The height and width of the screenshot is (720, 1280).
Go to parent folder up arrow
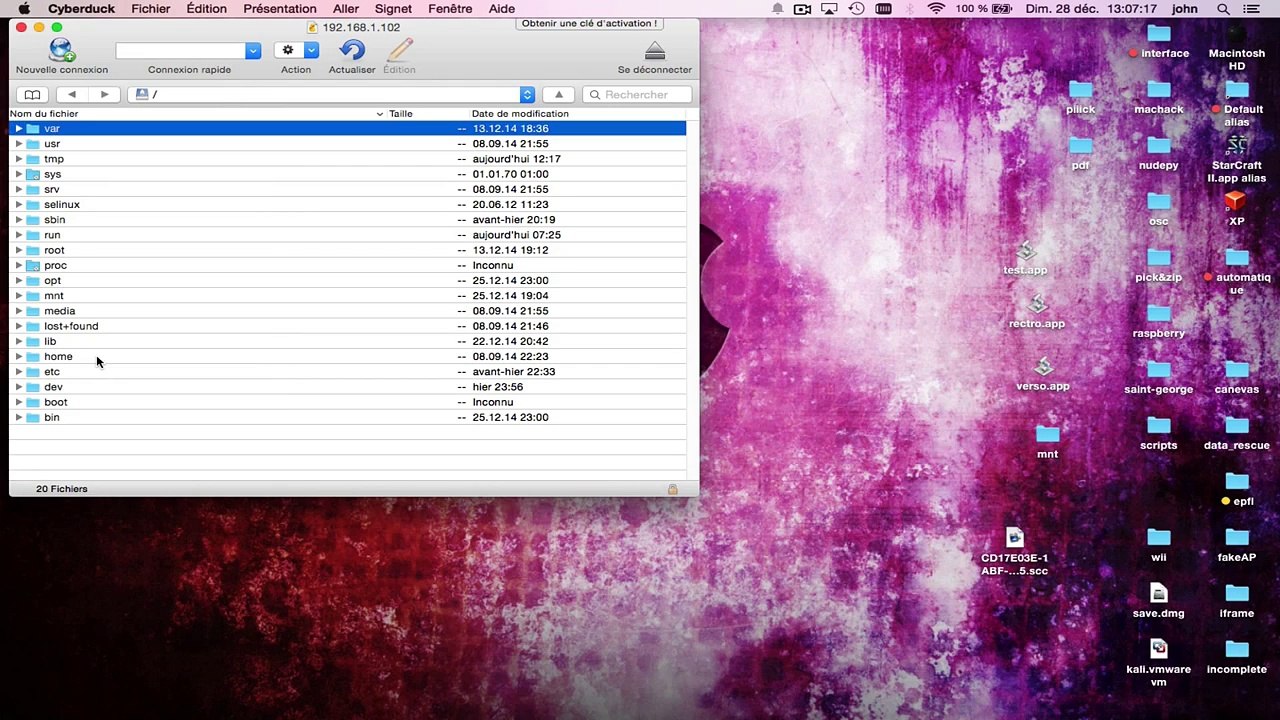point(559,94)
